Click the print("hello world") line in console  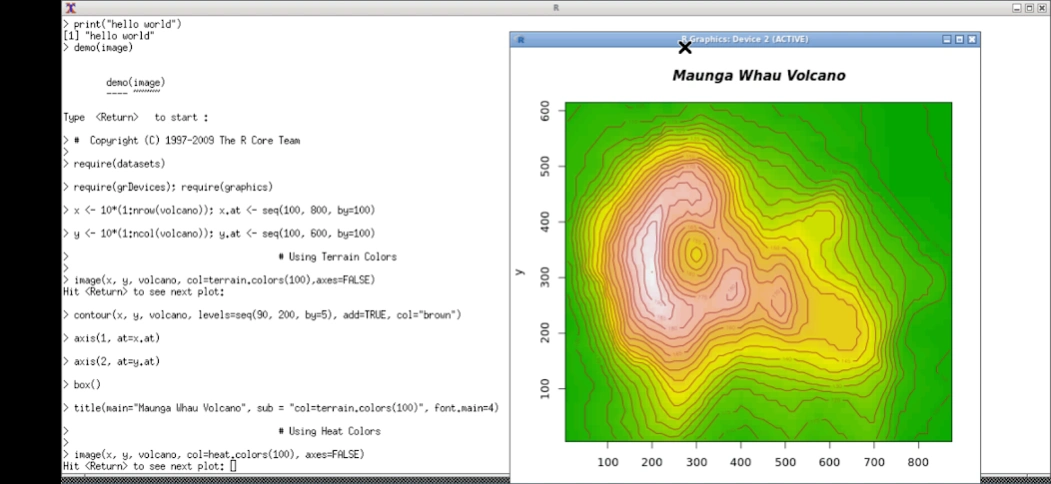coord(127,23)
